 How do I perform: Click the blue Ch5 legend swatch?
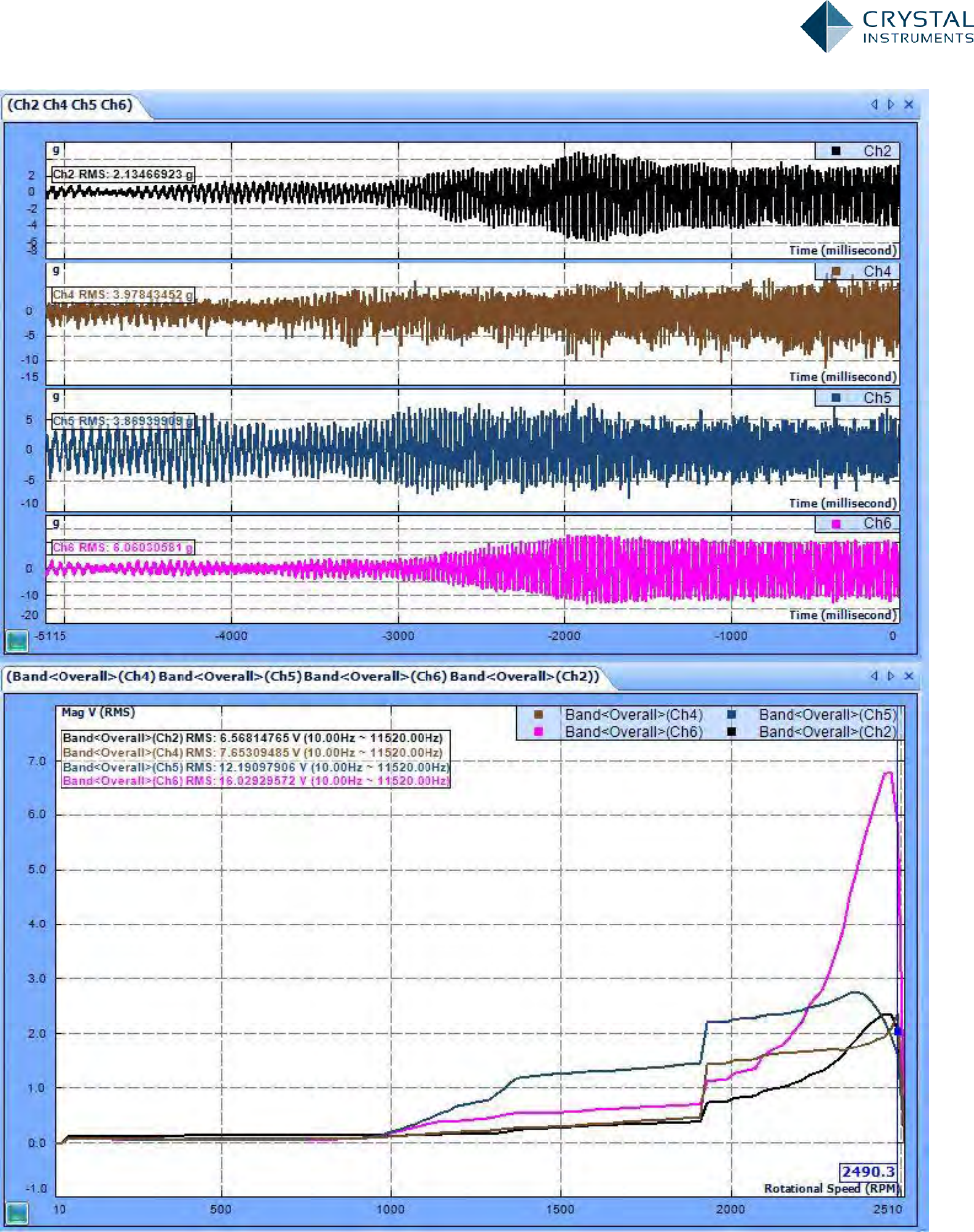[x=836, y=398]
